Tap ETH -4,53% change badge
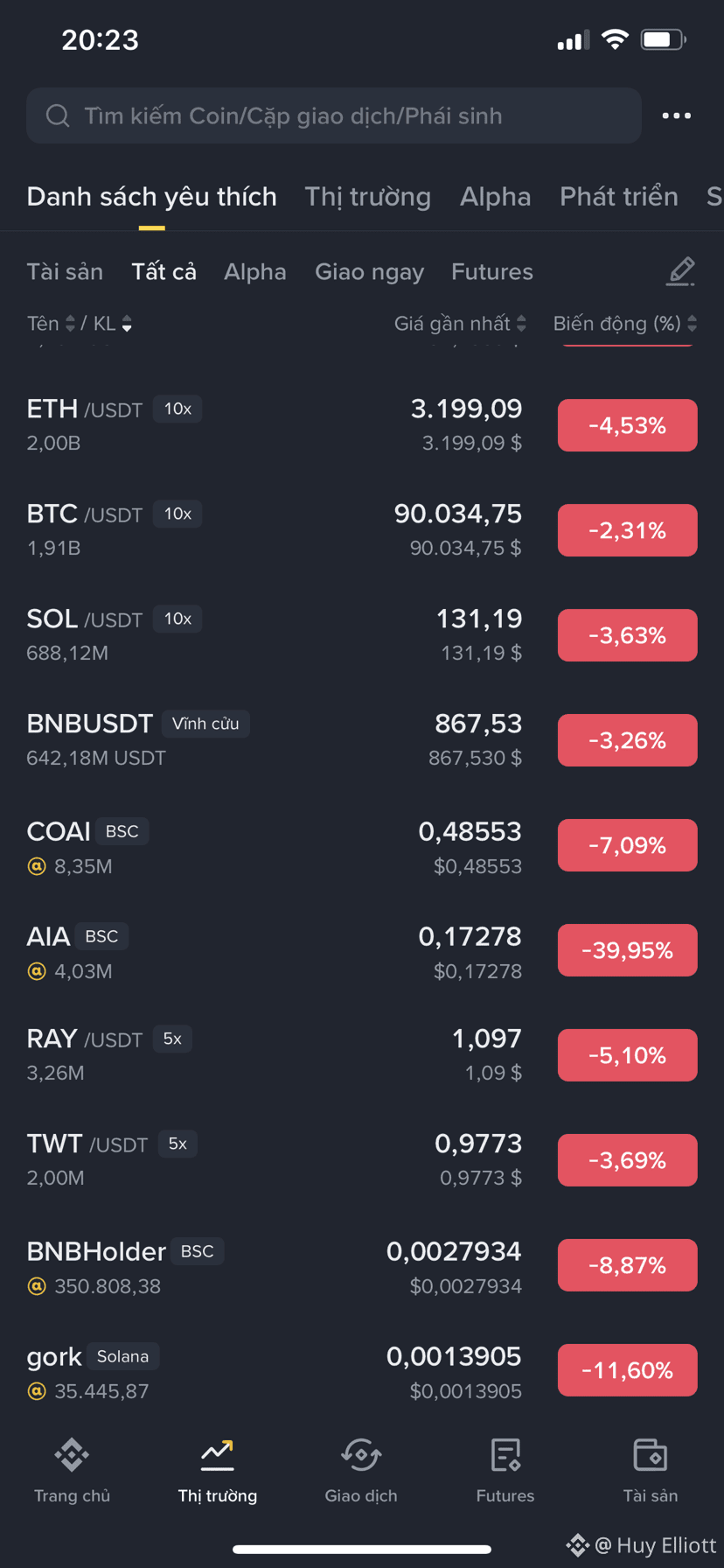The height and width of the screenshot is (1568, 724). (x=628, y=425)
